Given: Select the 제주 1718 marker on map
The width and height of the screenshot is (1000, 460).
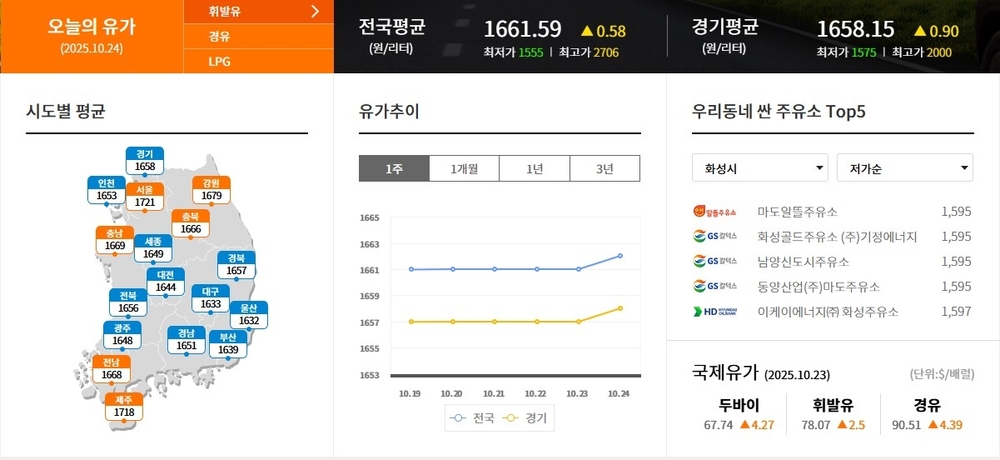Looking at the screenshot, I should point(124,406).
